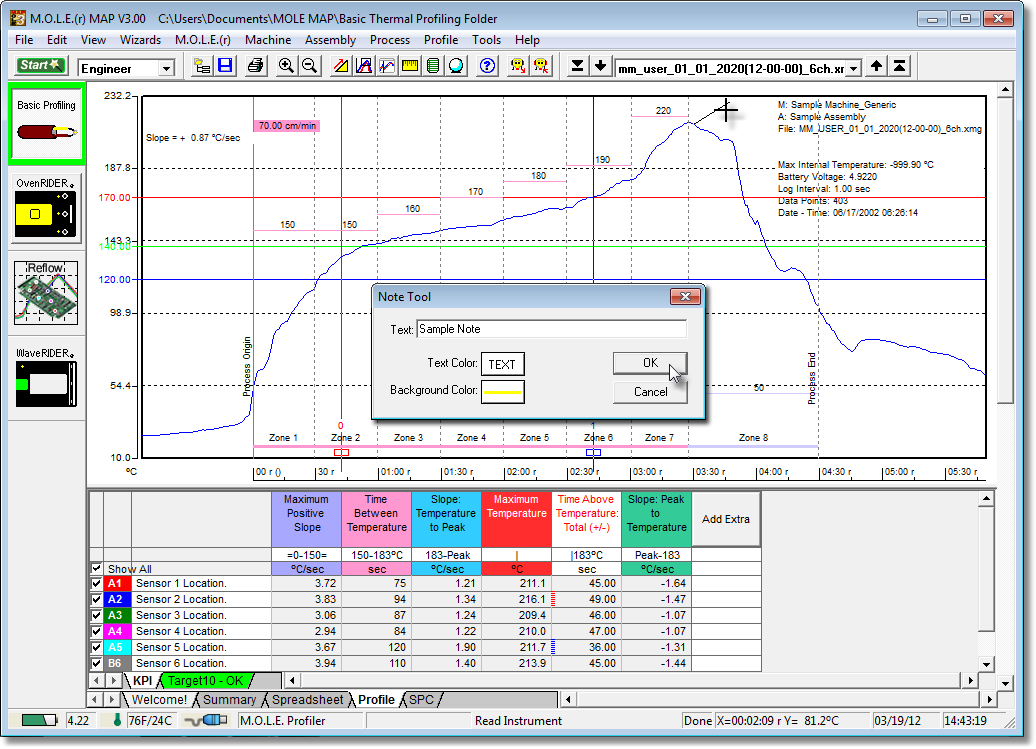Screen dimensions: 1036x749
Task: Open the Tools menu
Action: coord(486,40)
